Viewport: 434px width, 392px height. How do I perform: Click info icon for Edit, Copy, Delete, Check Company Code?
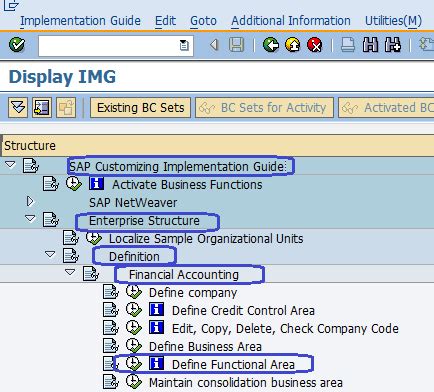pyautogui.click(x=156, y=328)
